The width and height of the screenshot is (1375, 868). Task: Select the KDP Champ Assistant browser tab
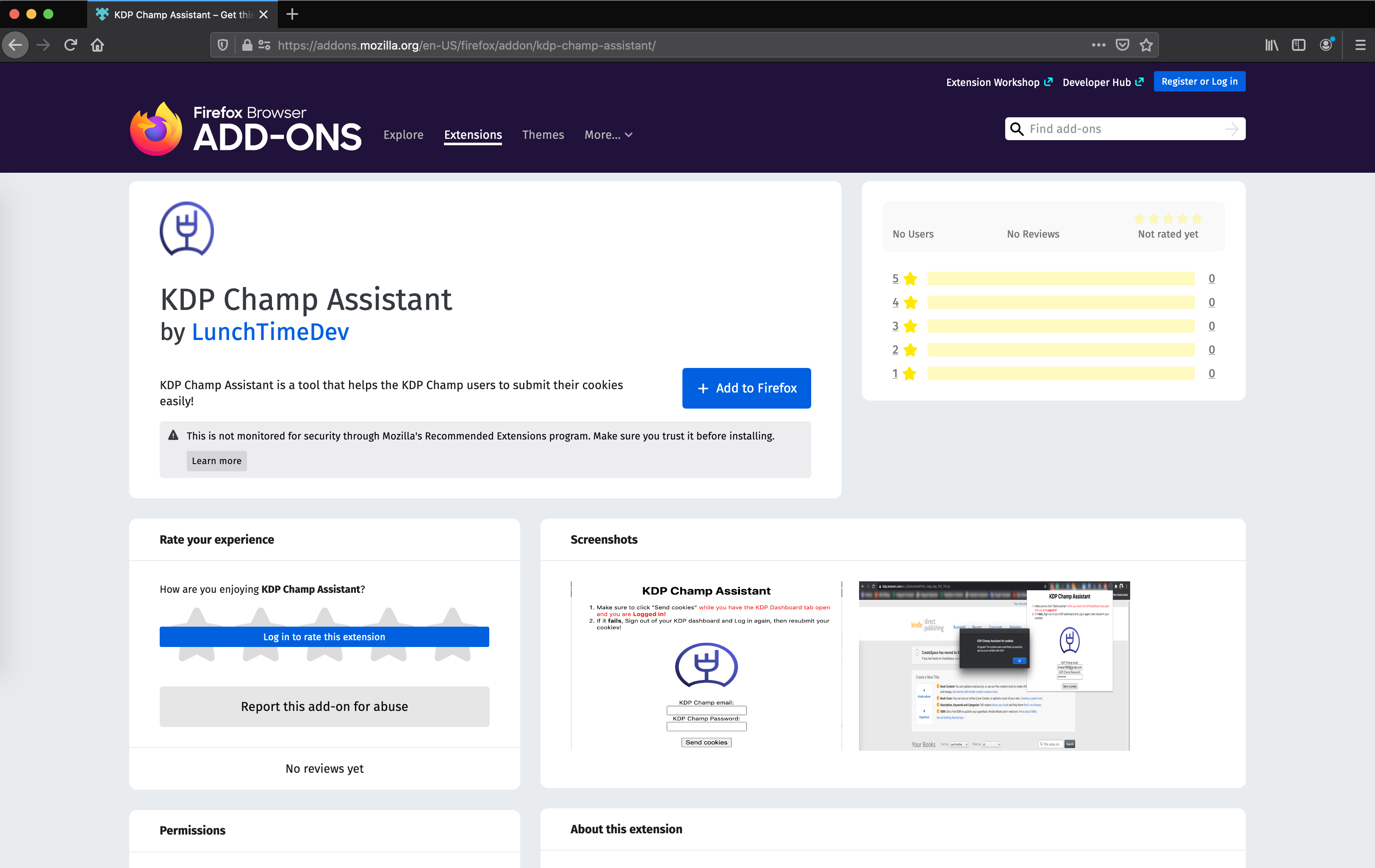point(183,14)
